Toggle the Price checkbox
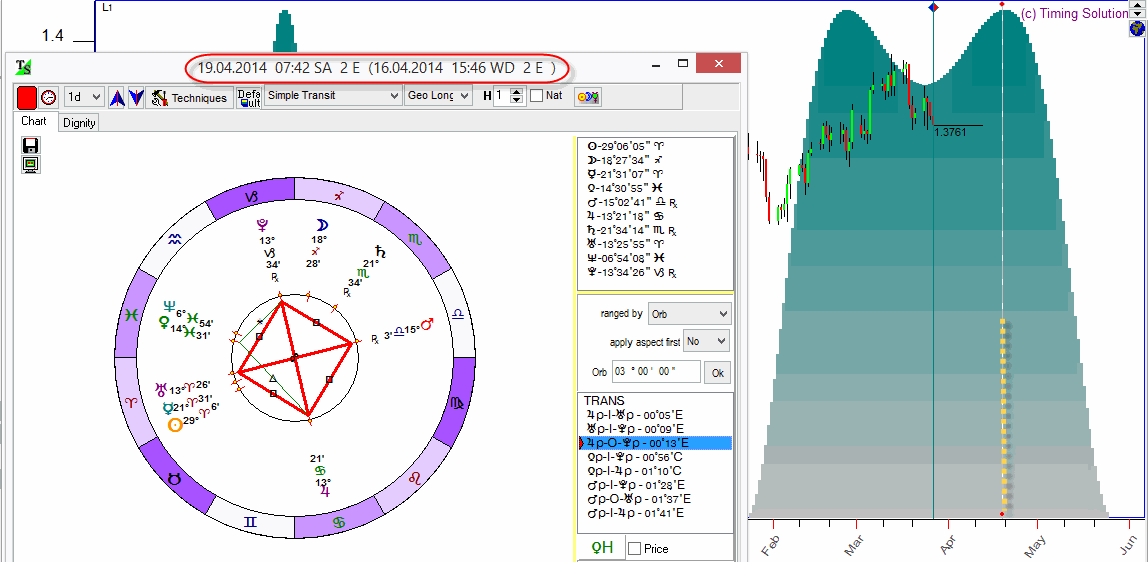The width and height of the screenshot is (1148, 562). (x=634, y=549)
